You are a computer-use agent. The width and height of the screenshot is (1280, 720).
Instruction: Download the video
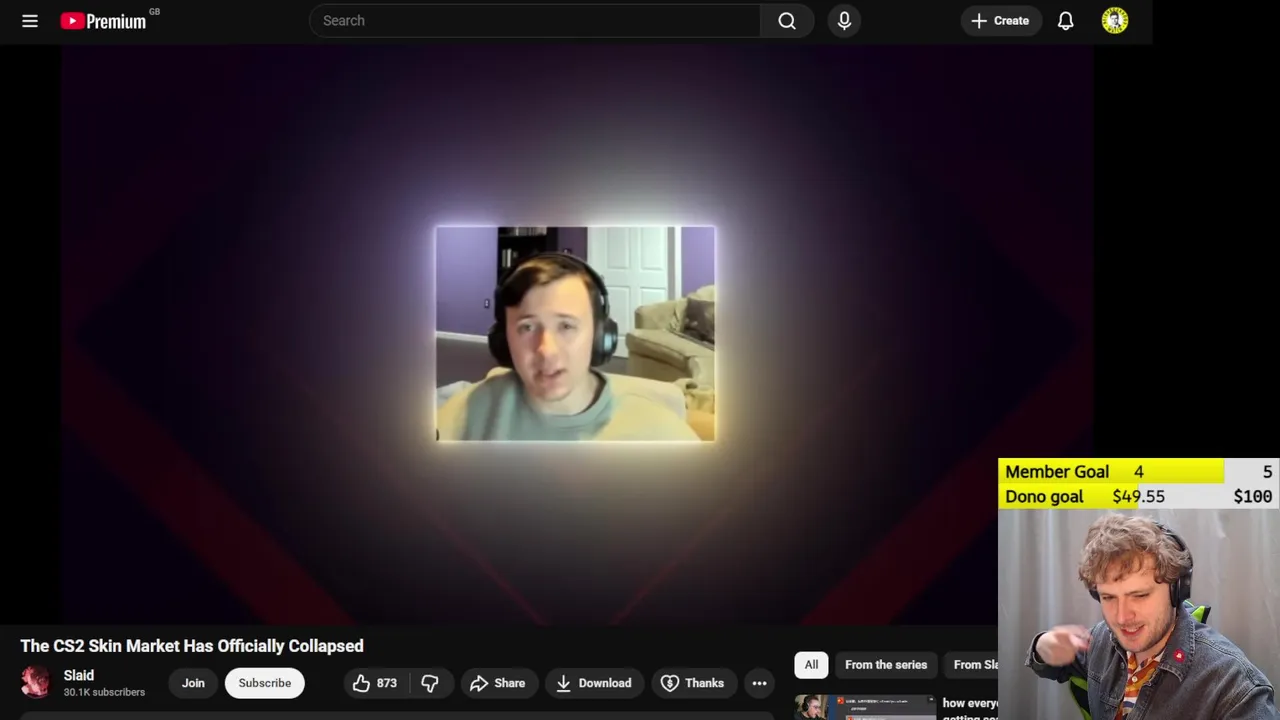coord(594,683)
